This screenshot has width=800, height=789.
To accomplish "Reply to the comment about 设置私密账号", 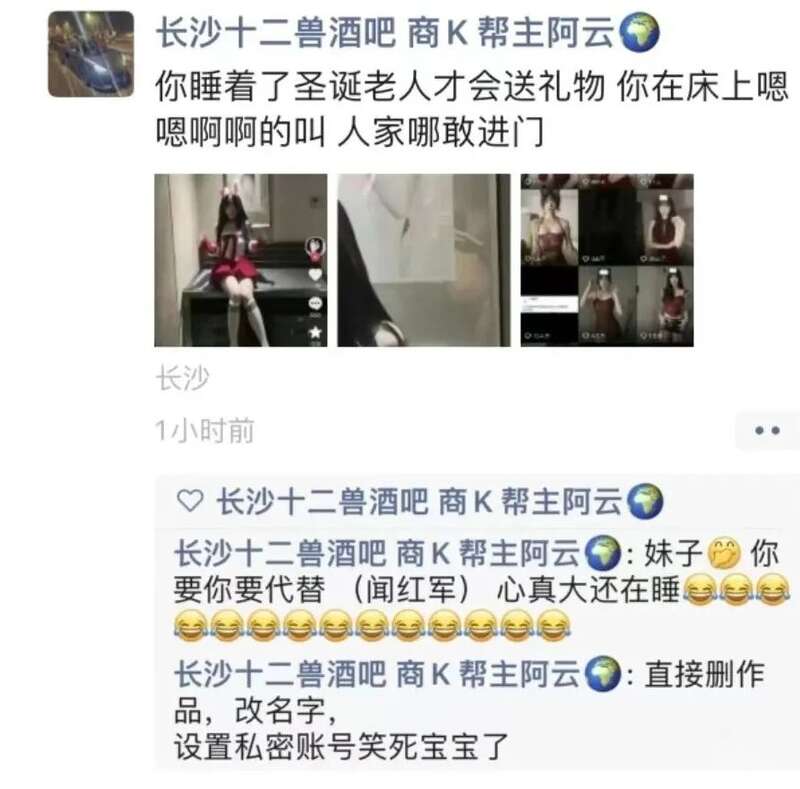I will [x=469, y=710].
